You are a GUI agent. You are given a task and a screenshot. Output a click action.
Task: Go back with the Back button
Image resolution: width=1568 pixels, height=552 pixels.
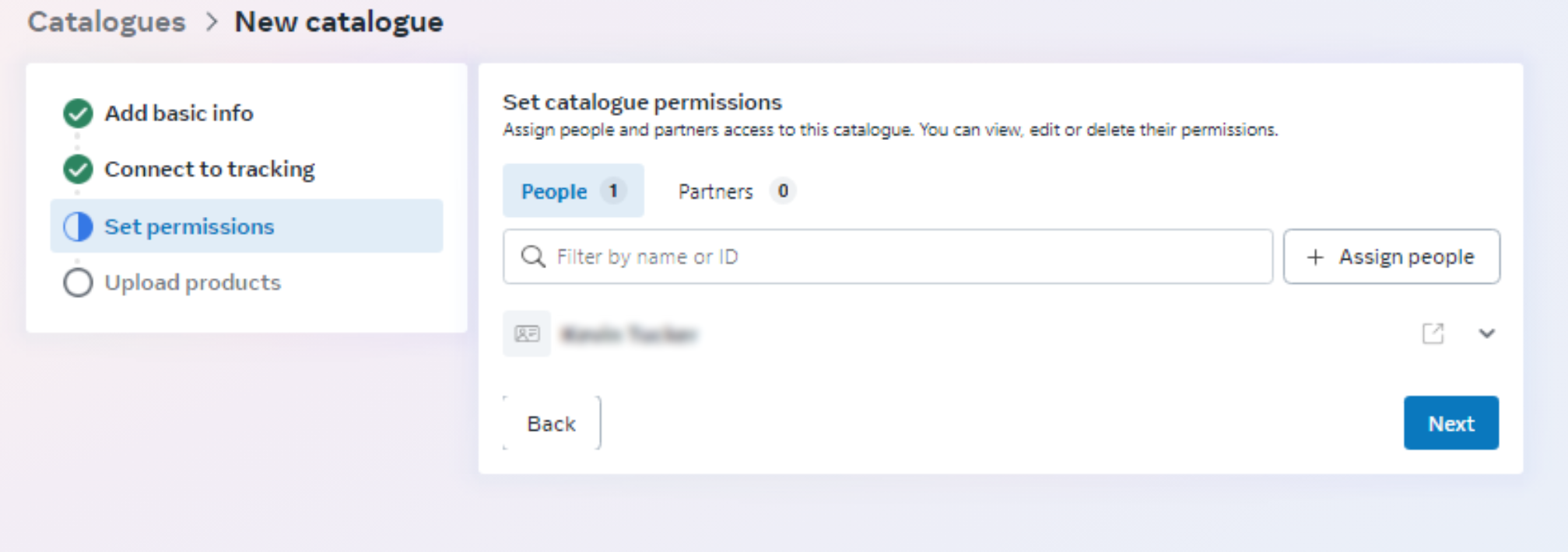point(552,423)
